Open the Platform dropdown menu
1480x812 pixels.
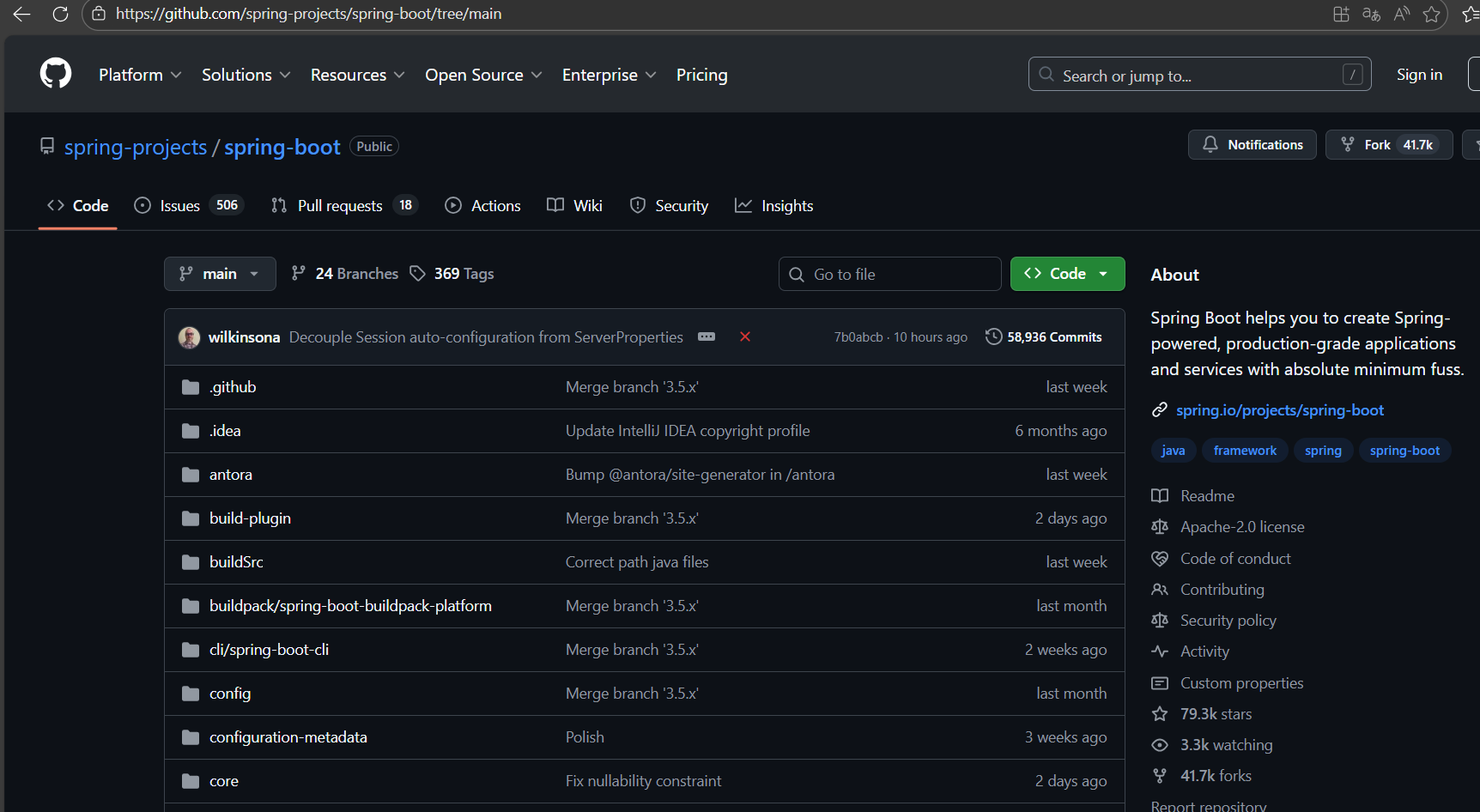(x=140, y=75)
